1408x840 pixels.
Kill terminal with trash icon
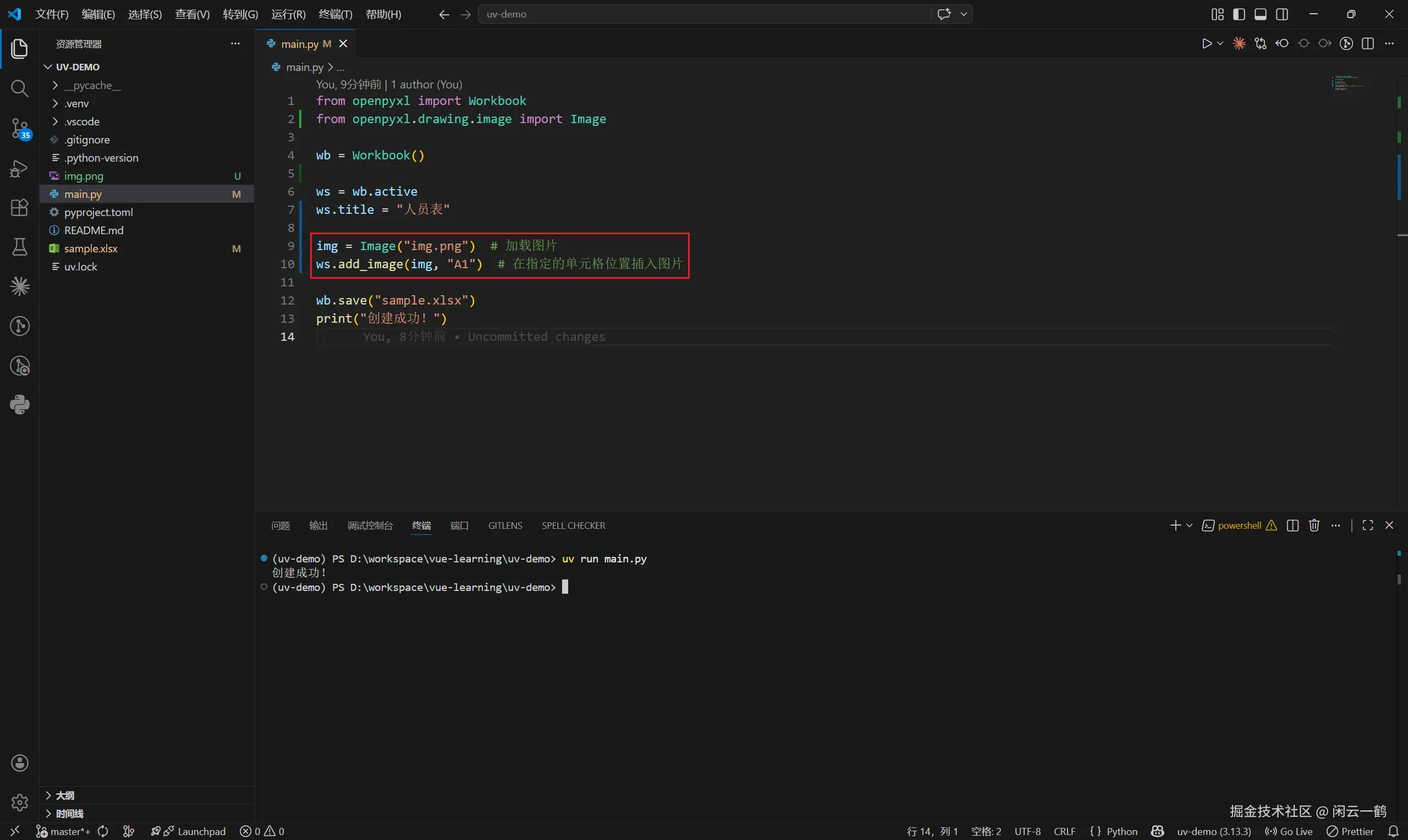point(1314,526)
